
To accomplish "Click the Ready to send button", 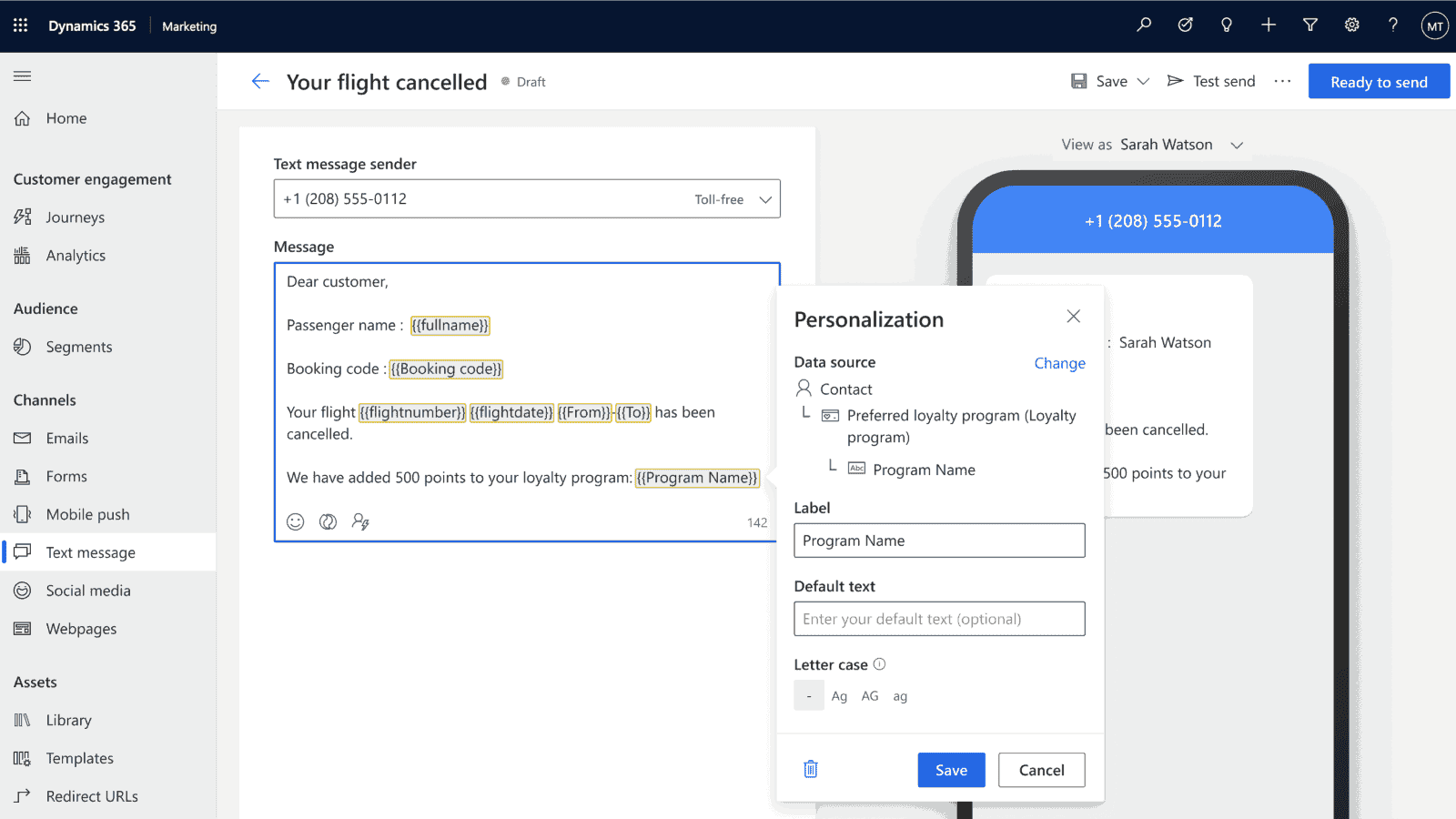I will [1378, 81].
